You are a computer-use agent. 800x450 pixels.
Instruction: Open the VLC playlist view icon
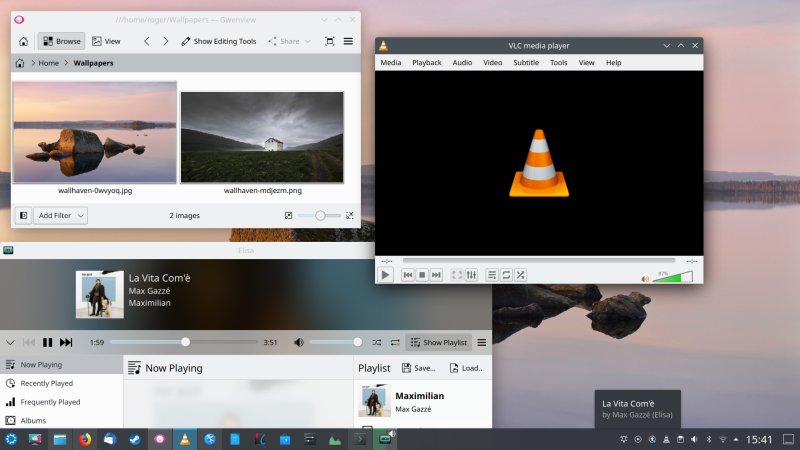pos(491,274)
